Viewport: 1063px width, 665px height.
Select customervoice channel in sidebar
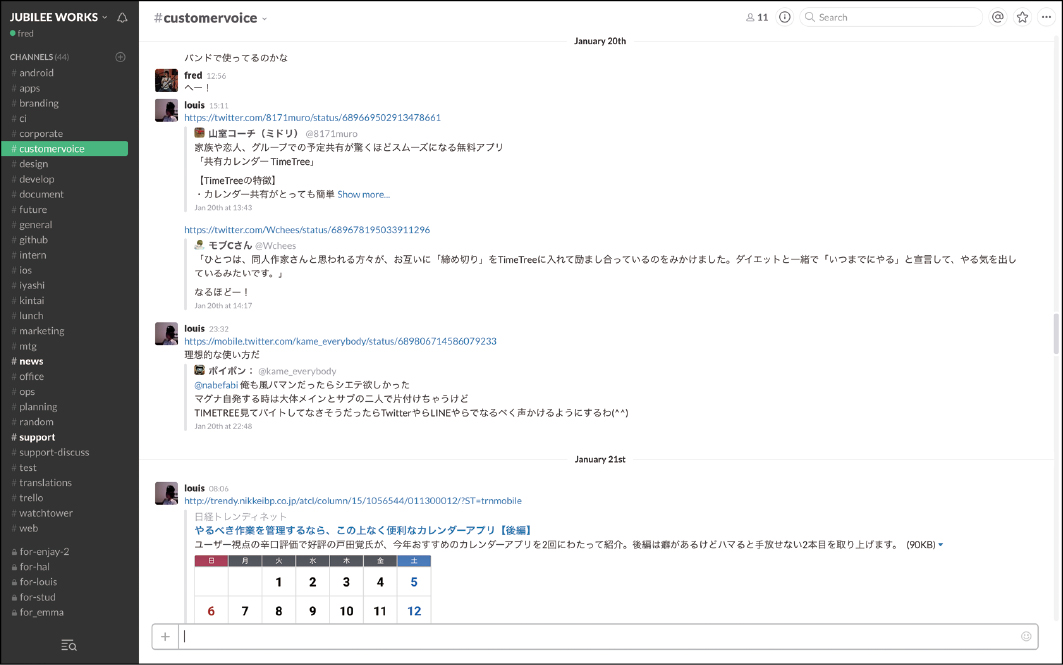click(x=64, y=148)
